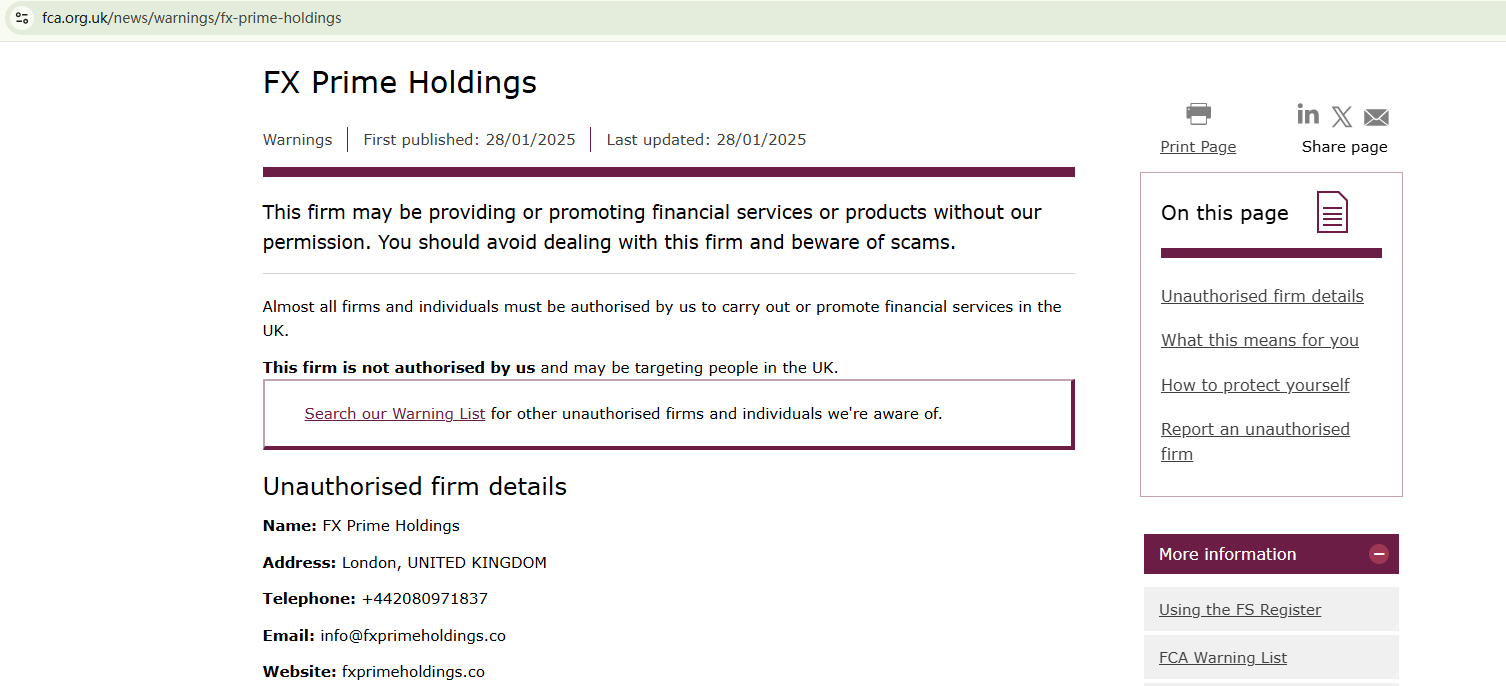Select FCA Warning List menu item
Viewport: 1506px width, 686px height.
click(1223, 658)
